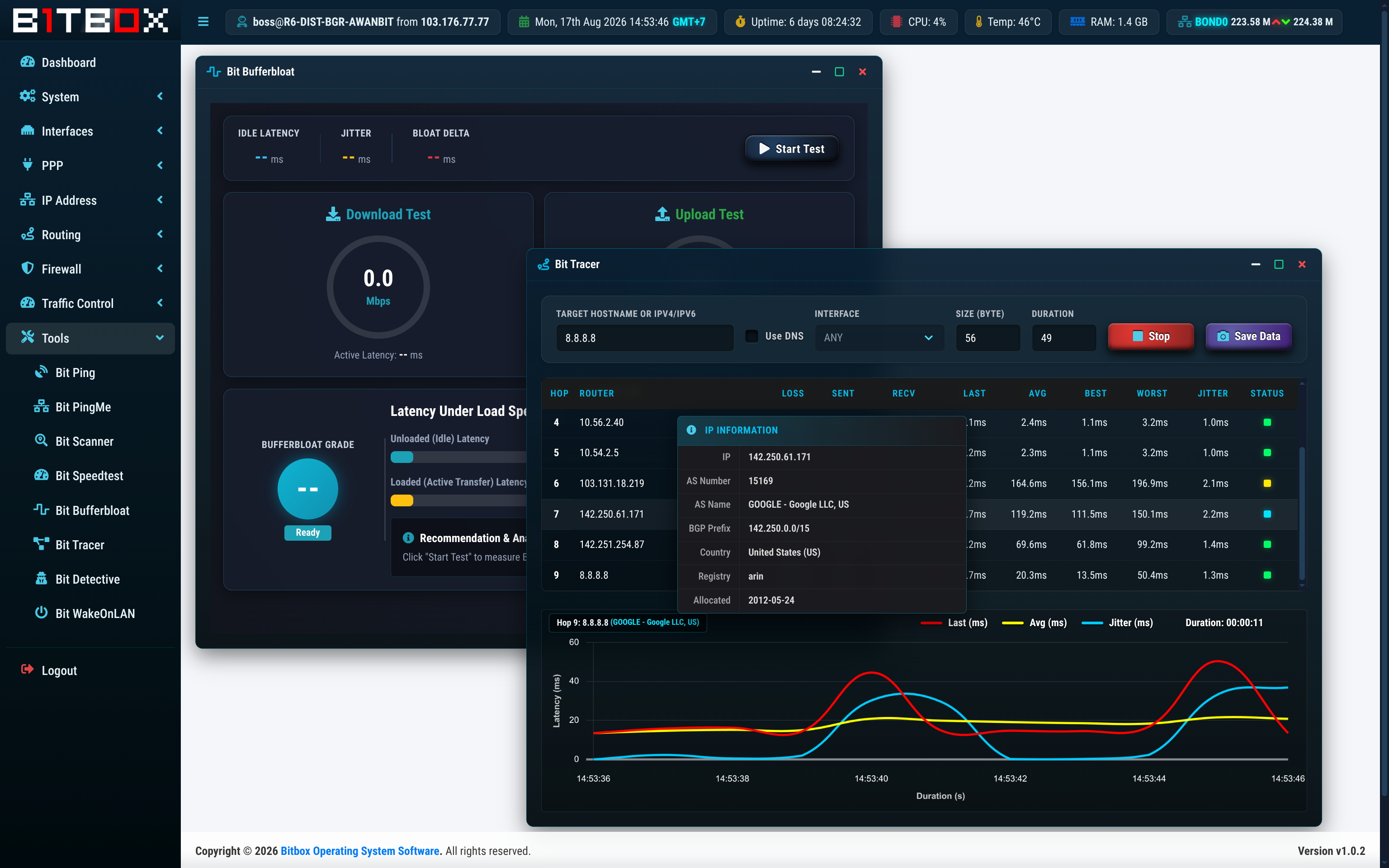Viewport: 1389px width, 868px height.
Task: Open the PPP menu item
Action: 90,165
